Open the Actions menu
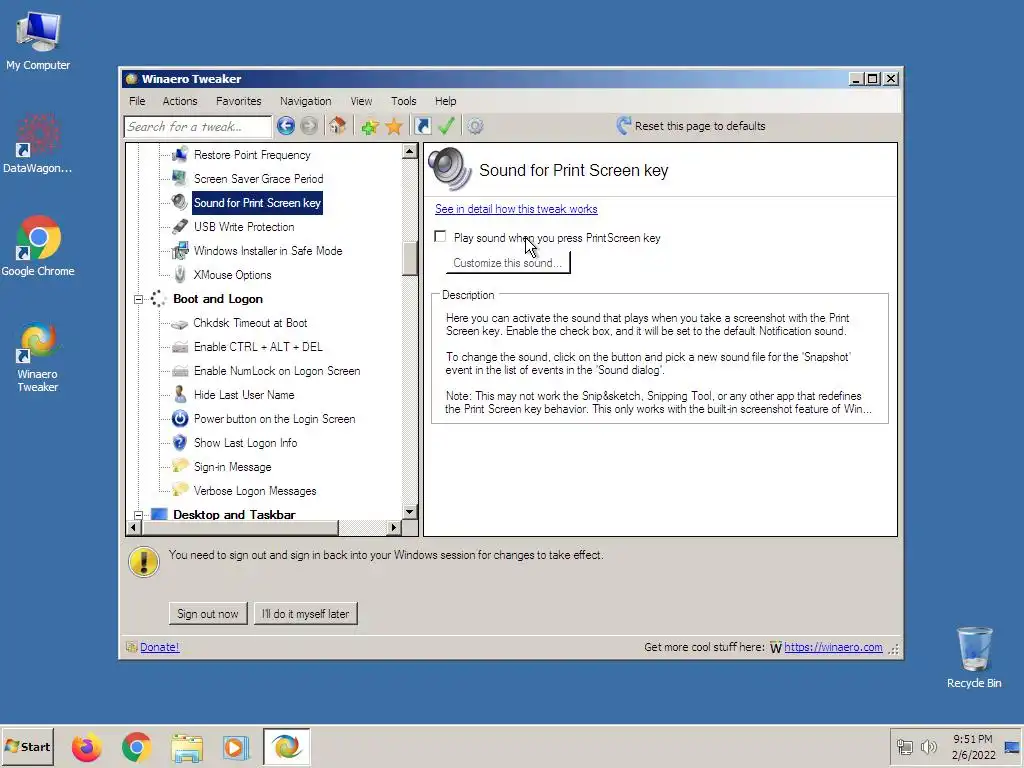 pos(180,101)
